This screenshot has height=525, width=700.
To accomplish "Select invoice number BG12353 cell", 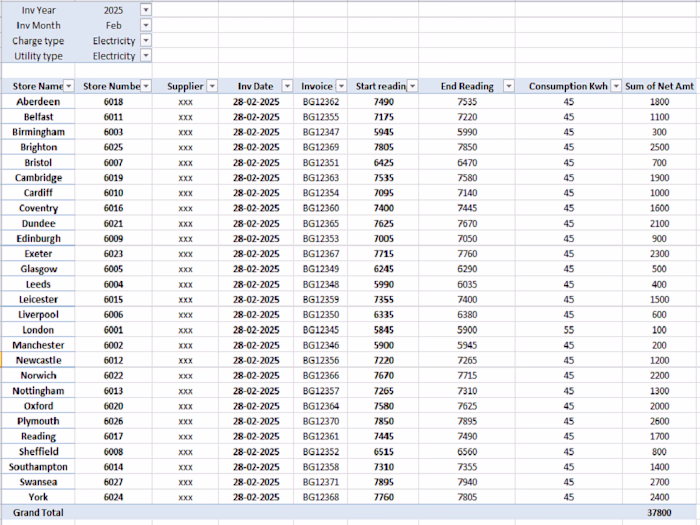I will point(321,238).
